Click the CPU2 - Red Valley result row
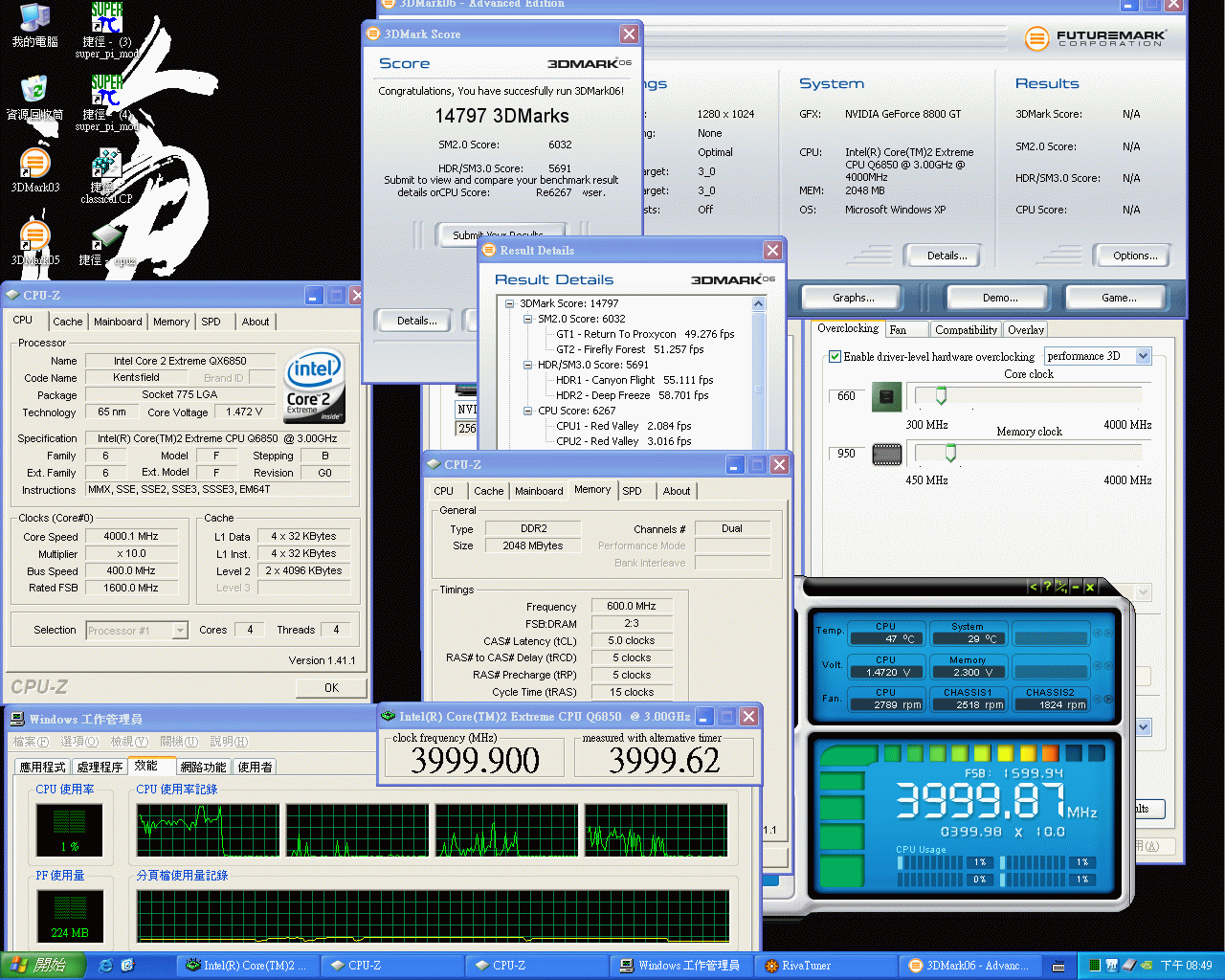The width and height of the screenshot is (1225, 980). point(624,441)
